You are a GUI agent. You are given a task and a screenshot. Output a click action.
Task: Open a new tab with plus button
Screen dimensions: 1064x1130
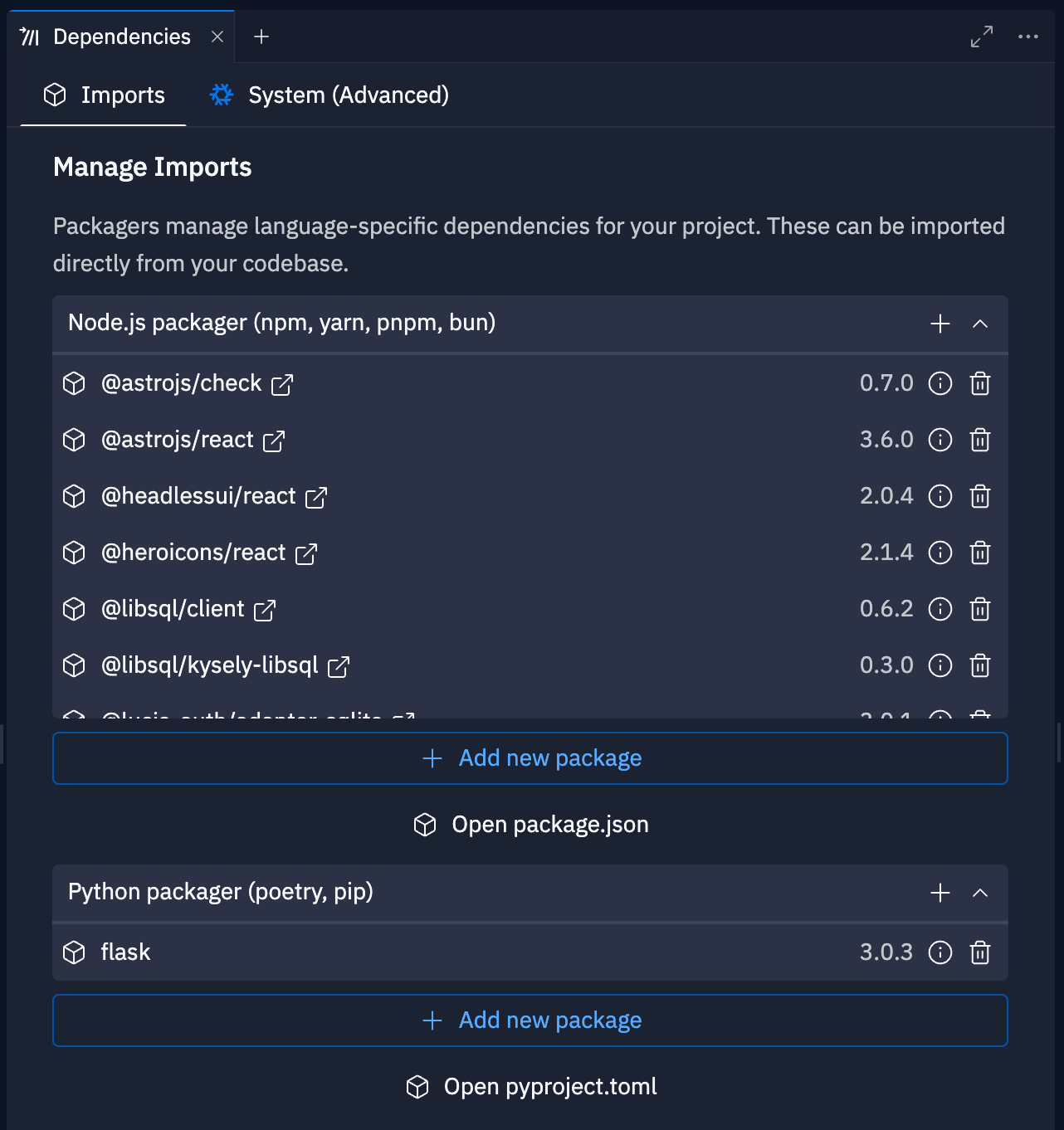click(x=261, y=37)
